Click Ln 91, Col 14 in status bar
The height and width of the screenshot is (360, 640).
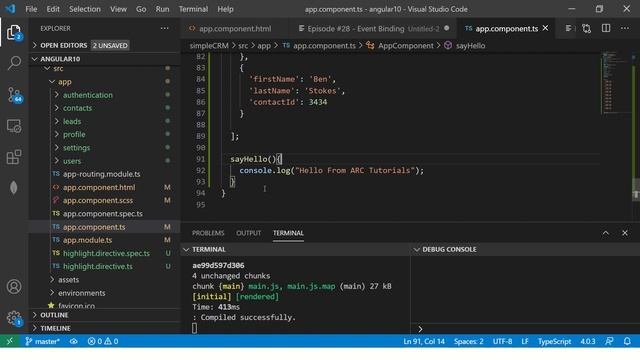coord(424,341)
